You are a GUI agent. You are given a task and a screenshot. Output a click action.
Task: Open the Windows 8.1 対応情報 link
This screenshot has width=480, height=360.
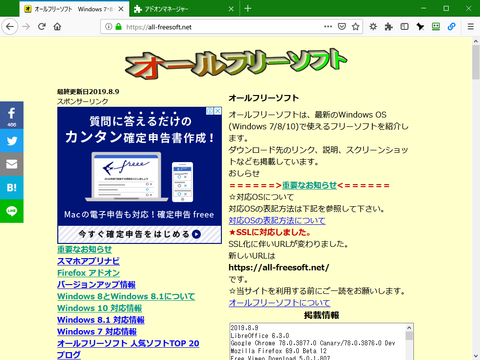101,320
